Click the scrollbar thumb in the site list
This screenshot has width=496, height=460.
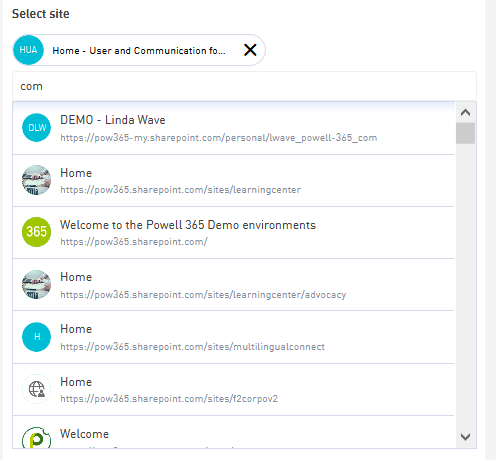pos(465,133)
